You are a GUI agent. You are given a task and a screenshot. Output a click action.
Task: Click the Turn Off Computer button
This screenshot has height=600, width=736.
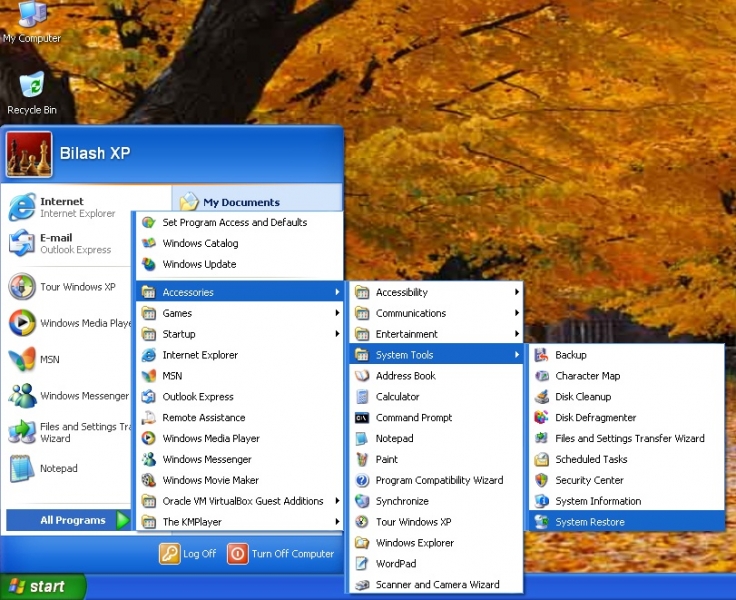[281, 553]
